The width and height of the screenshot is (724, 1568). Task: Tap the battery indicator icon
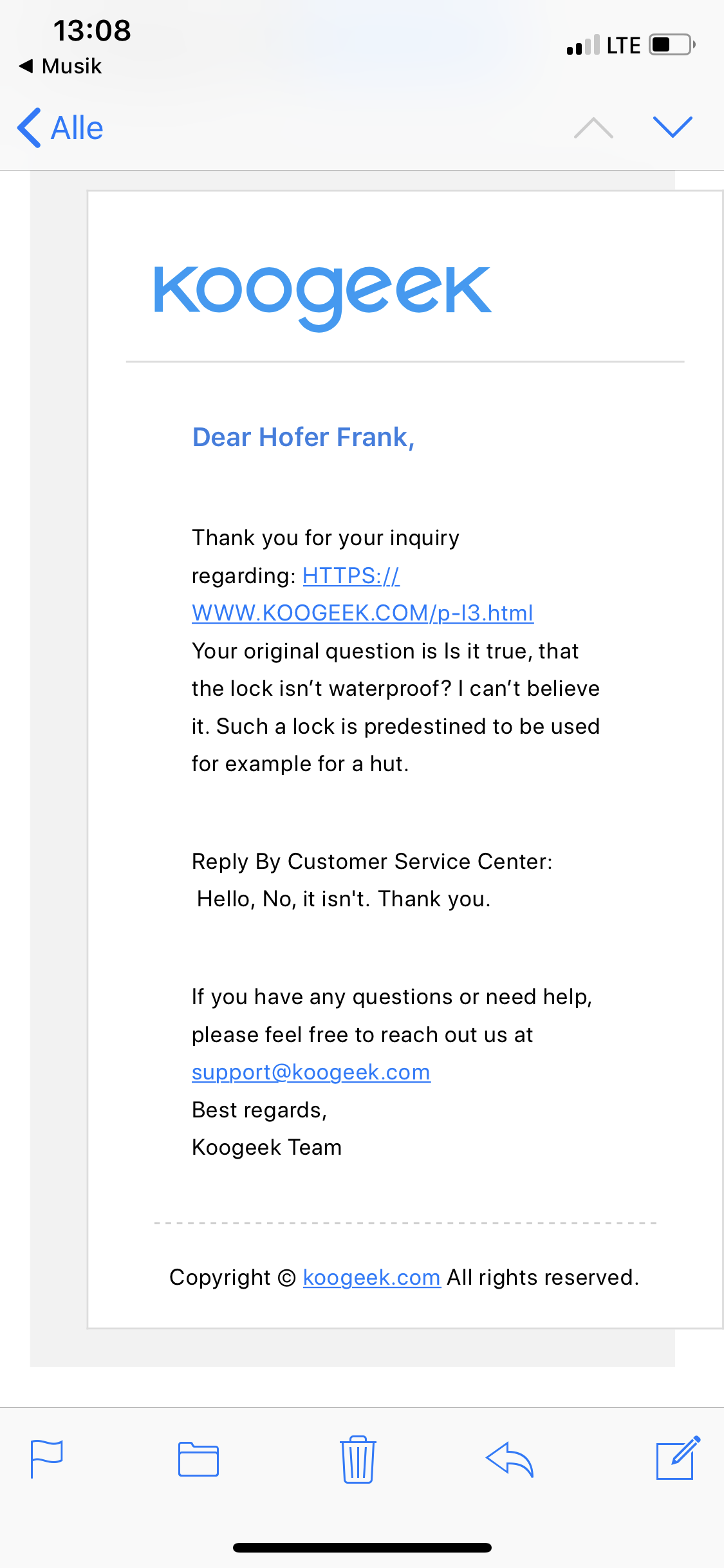(x=672, y=45)
